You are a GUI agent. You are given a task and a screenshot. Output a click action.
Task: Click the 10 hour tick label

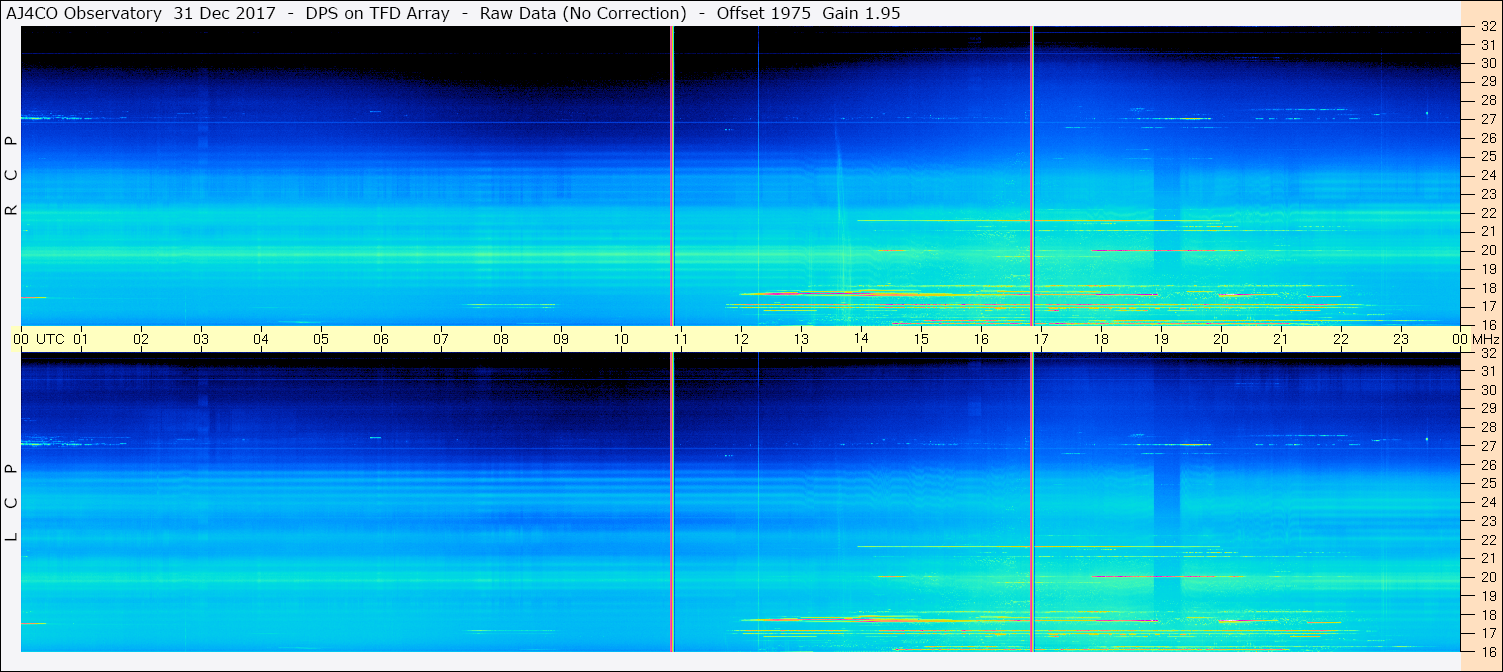[x=621, y=339]
